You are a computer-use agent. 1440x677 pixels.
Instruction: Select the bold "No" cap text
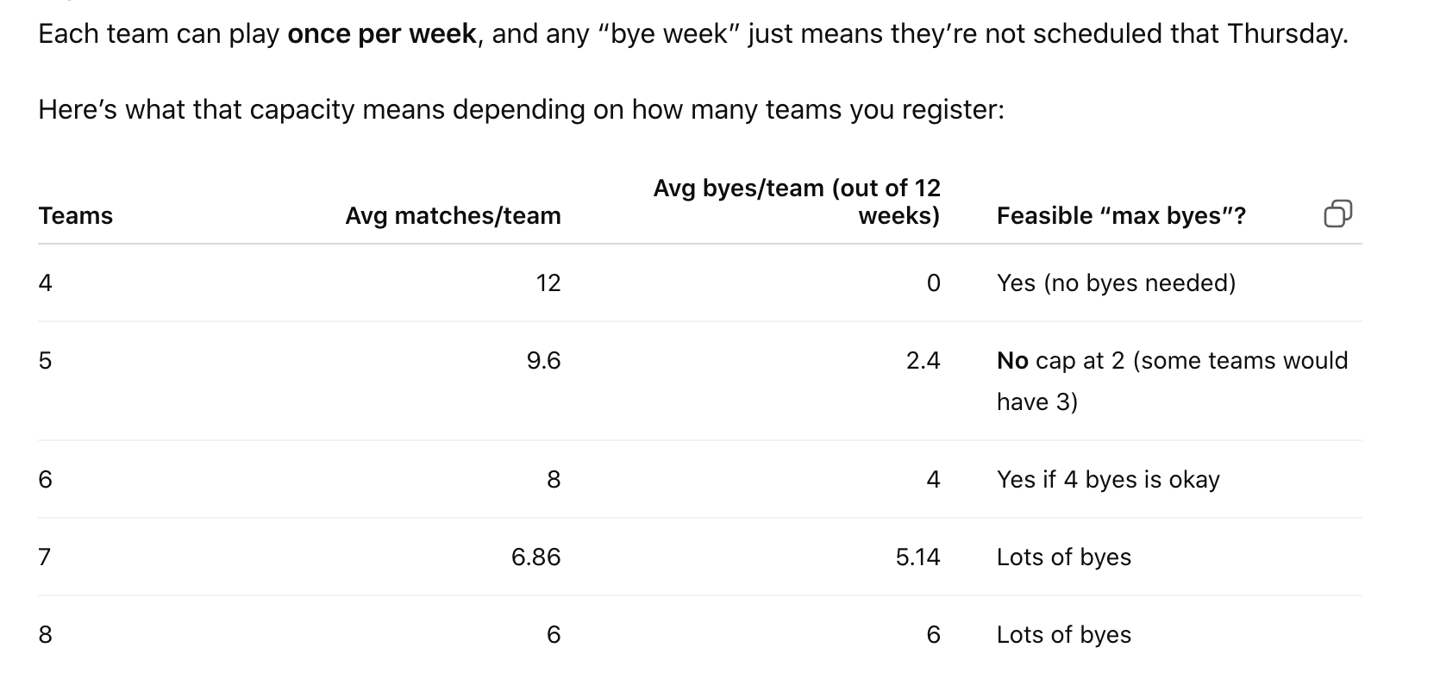[1012, 361]
